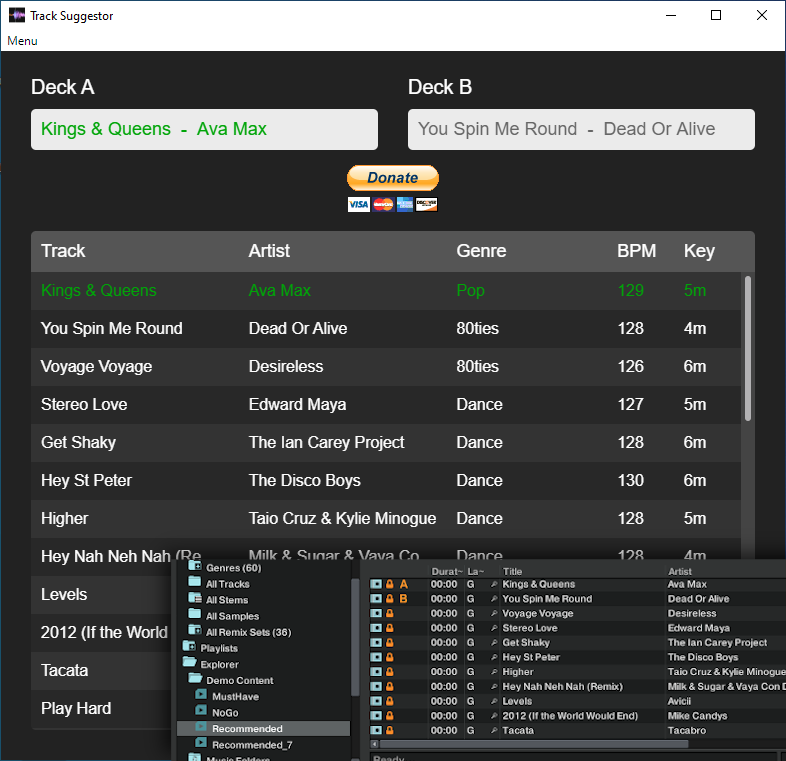This screenshot has width=786, height=761.
Task: Click the Track Suggestor app icon in title bar
Action: [x=17, y=15]
